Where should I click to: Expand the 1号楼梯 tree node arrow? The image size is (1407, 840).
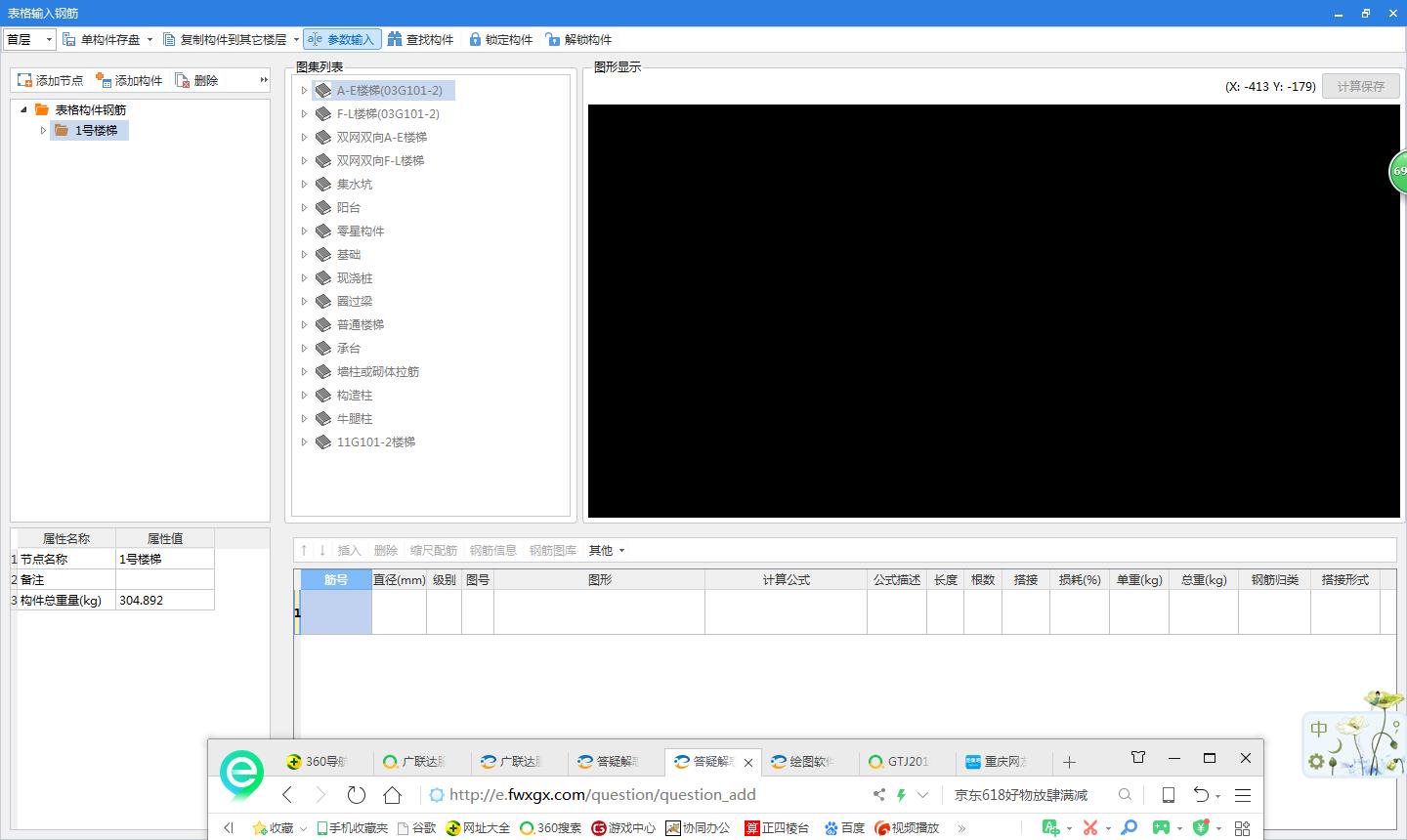click(x=43, y=130)
